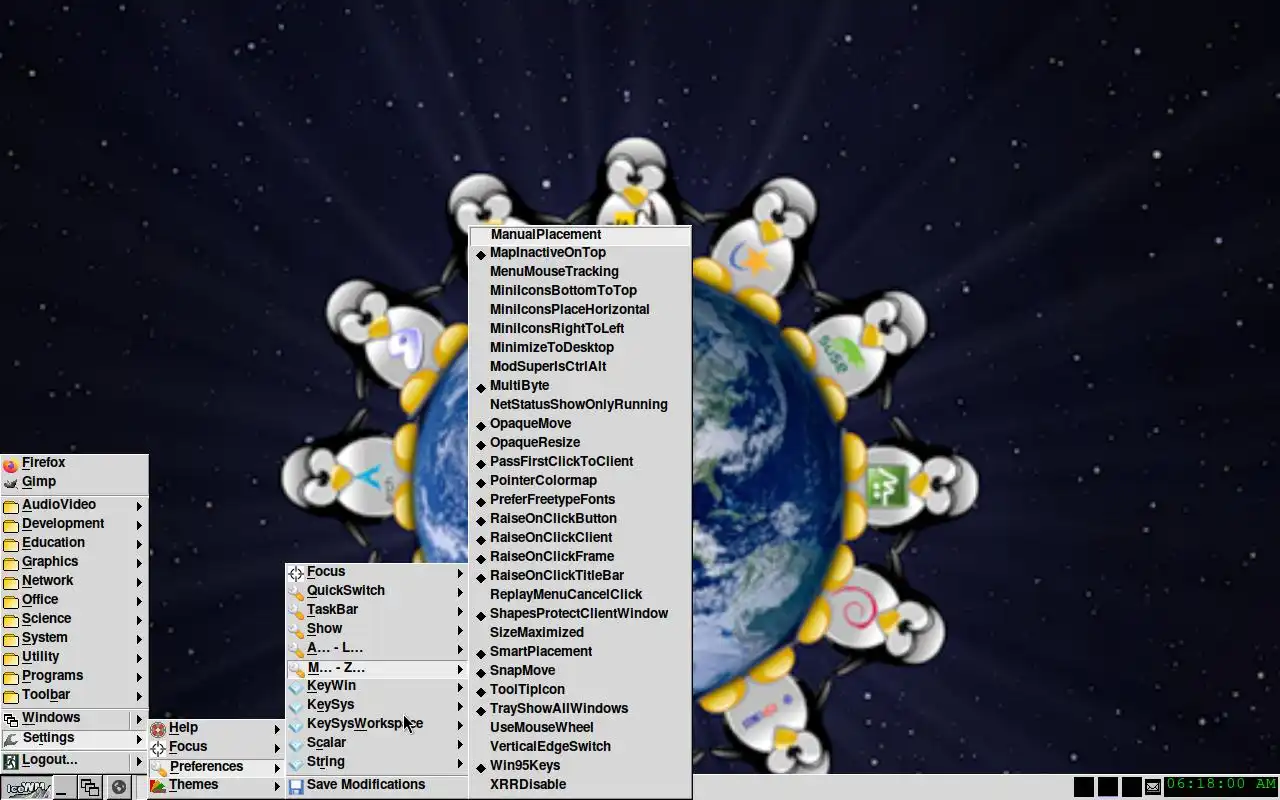Select the ManualPlacement entry
The image size is (1280, 800).
[x=579, y=234]
